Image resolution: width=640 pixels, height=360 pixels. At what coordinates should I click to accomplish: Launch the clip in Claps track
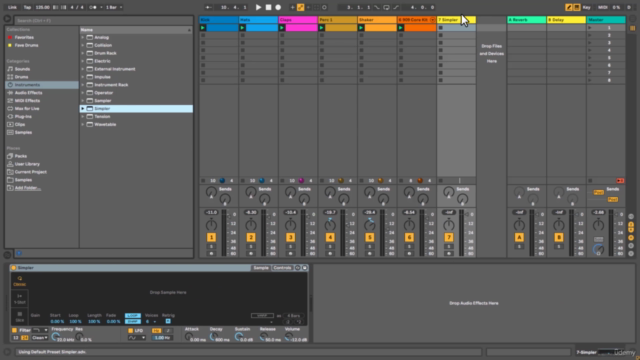(282, 28)
